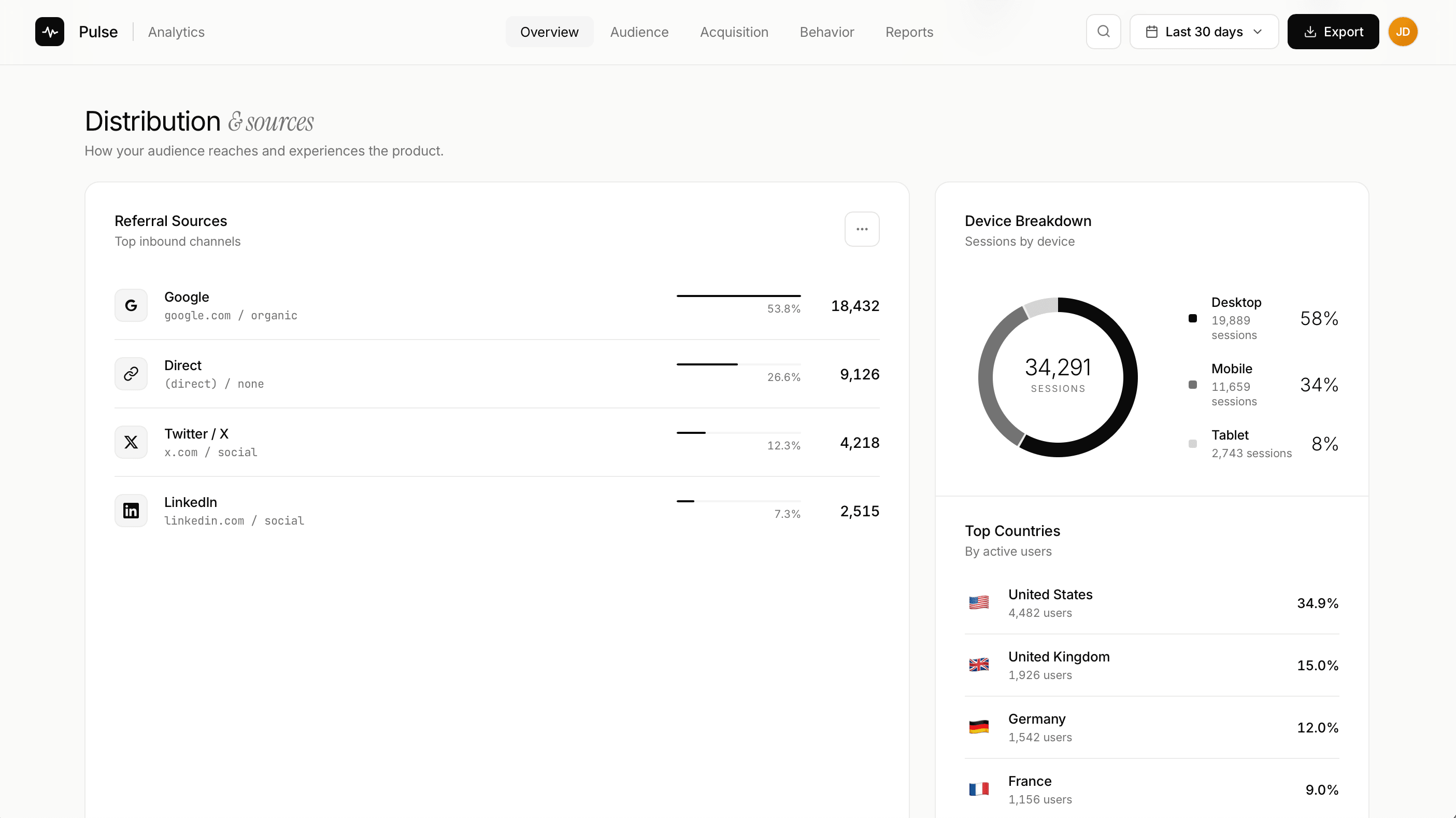Open search with the magnifier icon
Screen dimensions: 1456x818
(x=1103, y=32)
